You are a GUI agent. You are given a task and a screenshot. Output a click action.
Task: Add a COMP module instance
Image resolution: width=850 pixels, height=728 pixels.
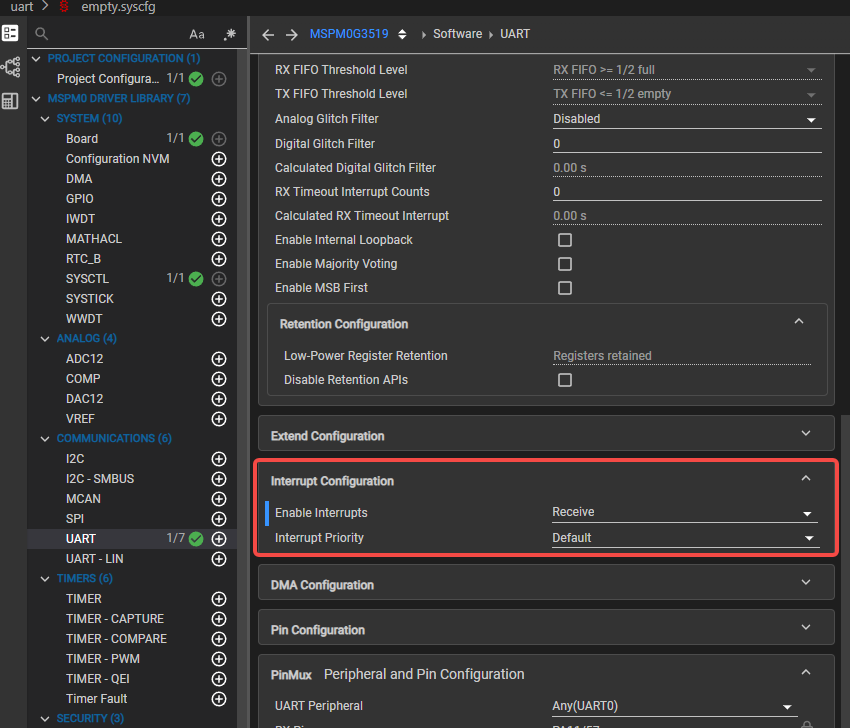click(218, 379)
